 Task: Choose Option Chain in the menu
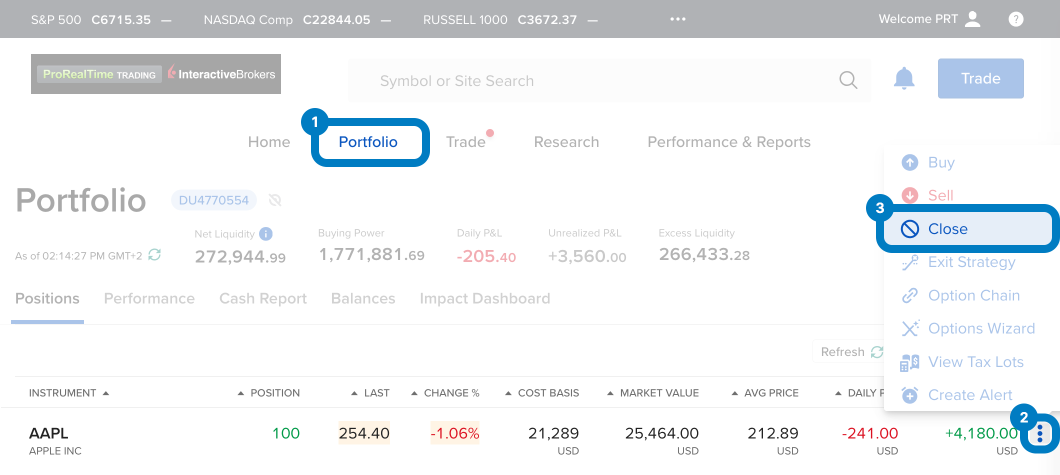tap(973, 296)
